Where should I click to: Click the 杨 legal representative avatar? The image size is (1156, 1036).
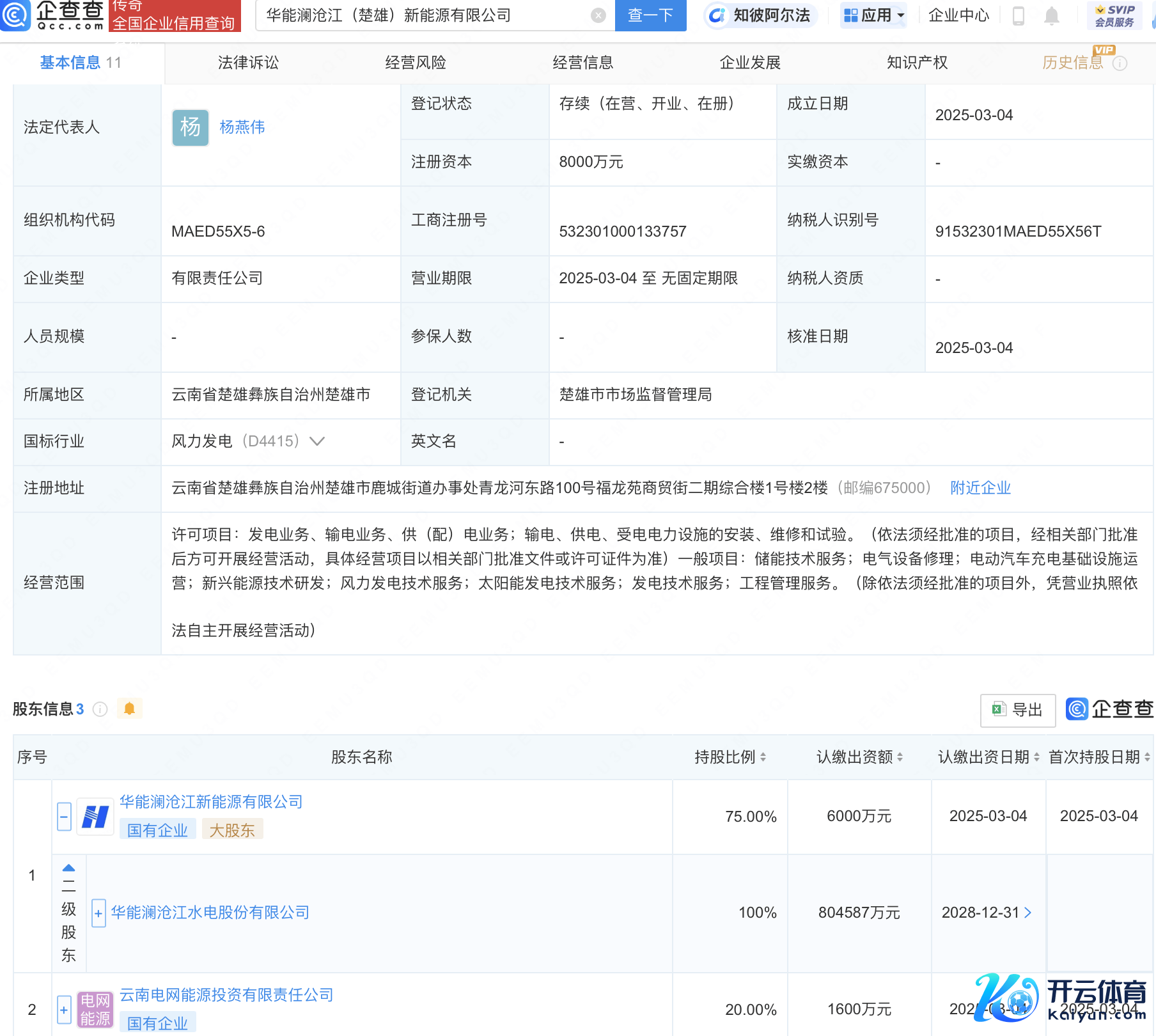pos(190,127)
